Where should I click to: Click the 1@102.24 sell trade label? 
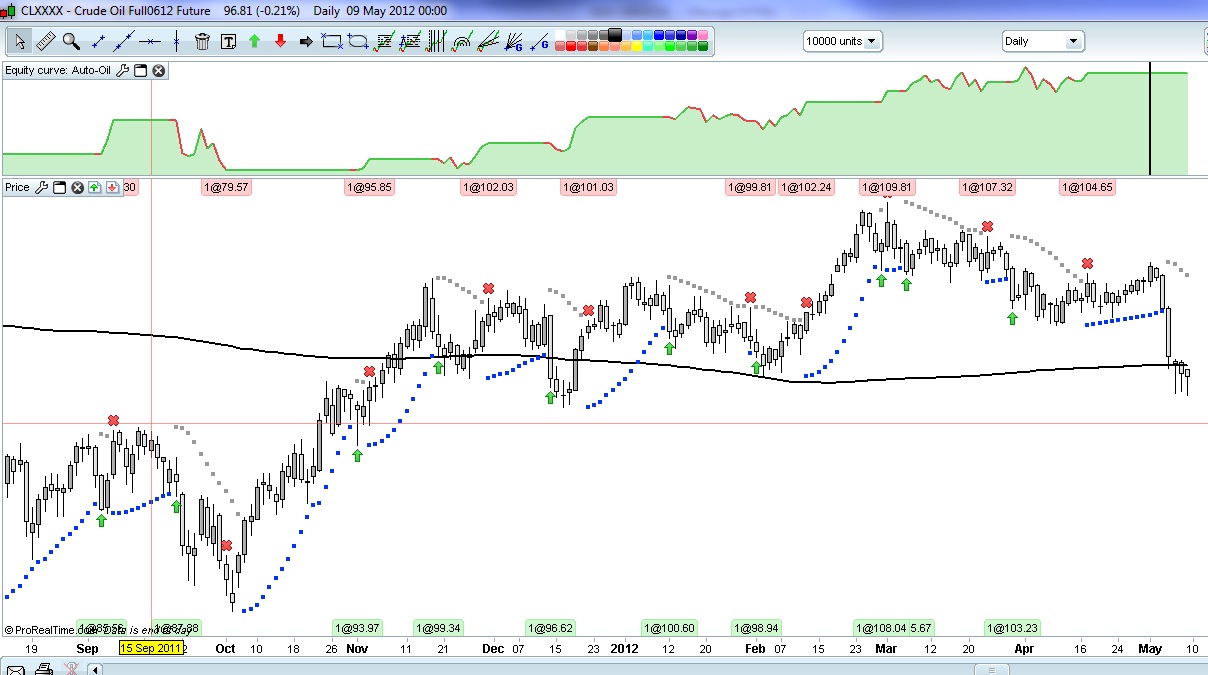coord(806,187)
